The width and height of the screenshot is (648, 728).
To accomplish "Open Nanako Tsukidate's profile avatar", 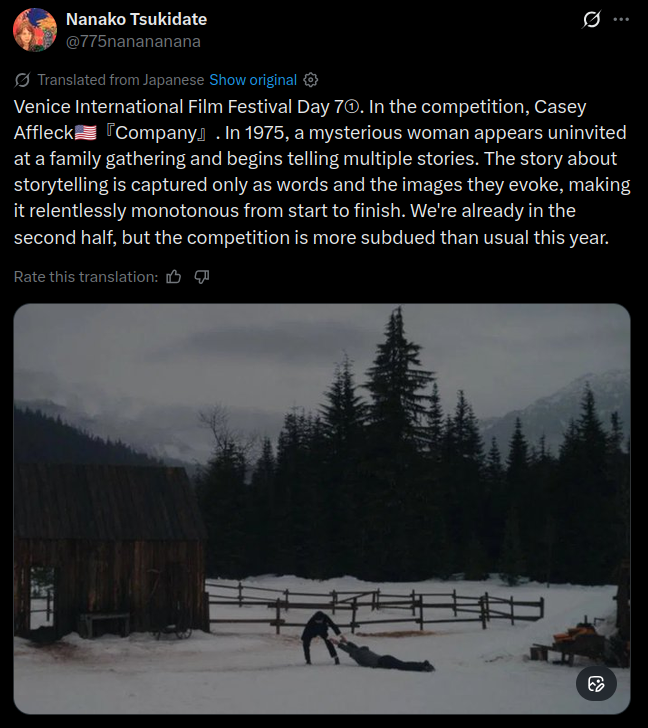I will click(35, 30).
